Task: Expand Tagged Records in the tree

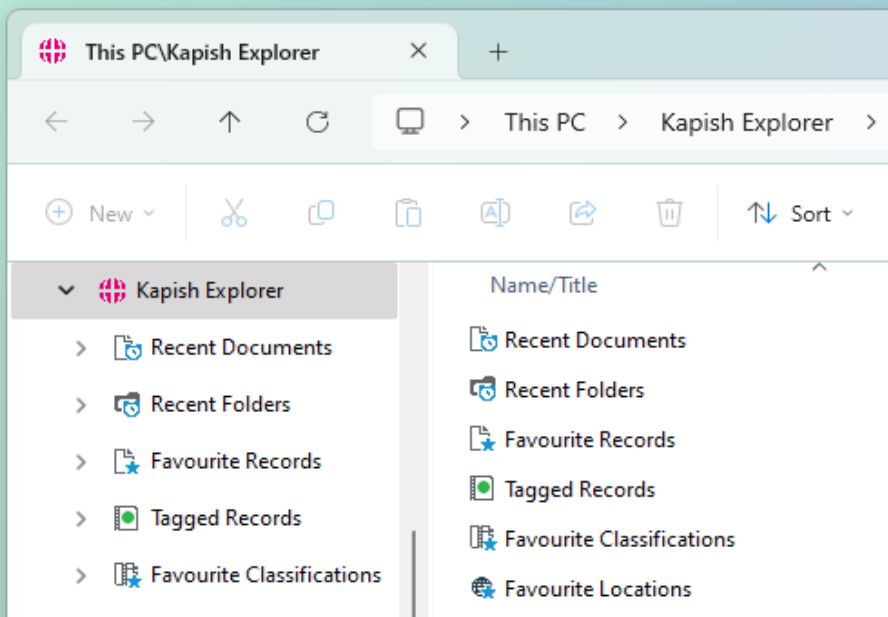Action: 81,518
